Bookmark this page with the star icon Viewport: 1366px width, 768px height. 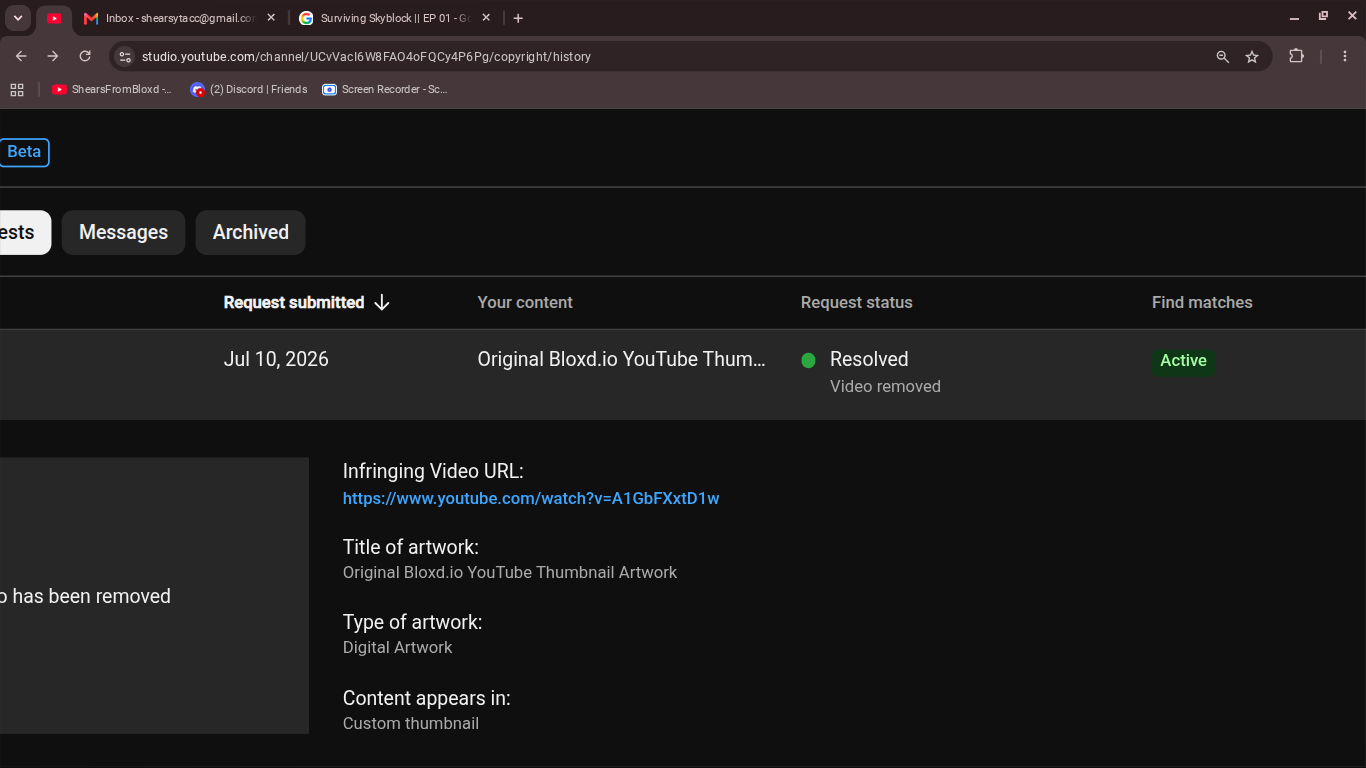point(1252,57)
